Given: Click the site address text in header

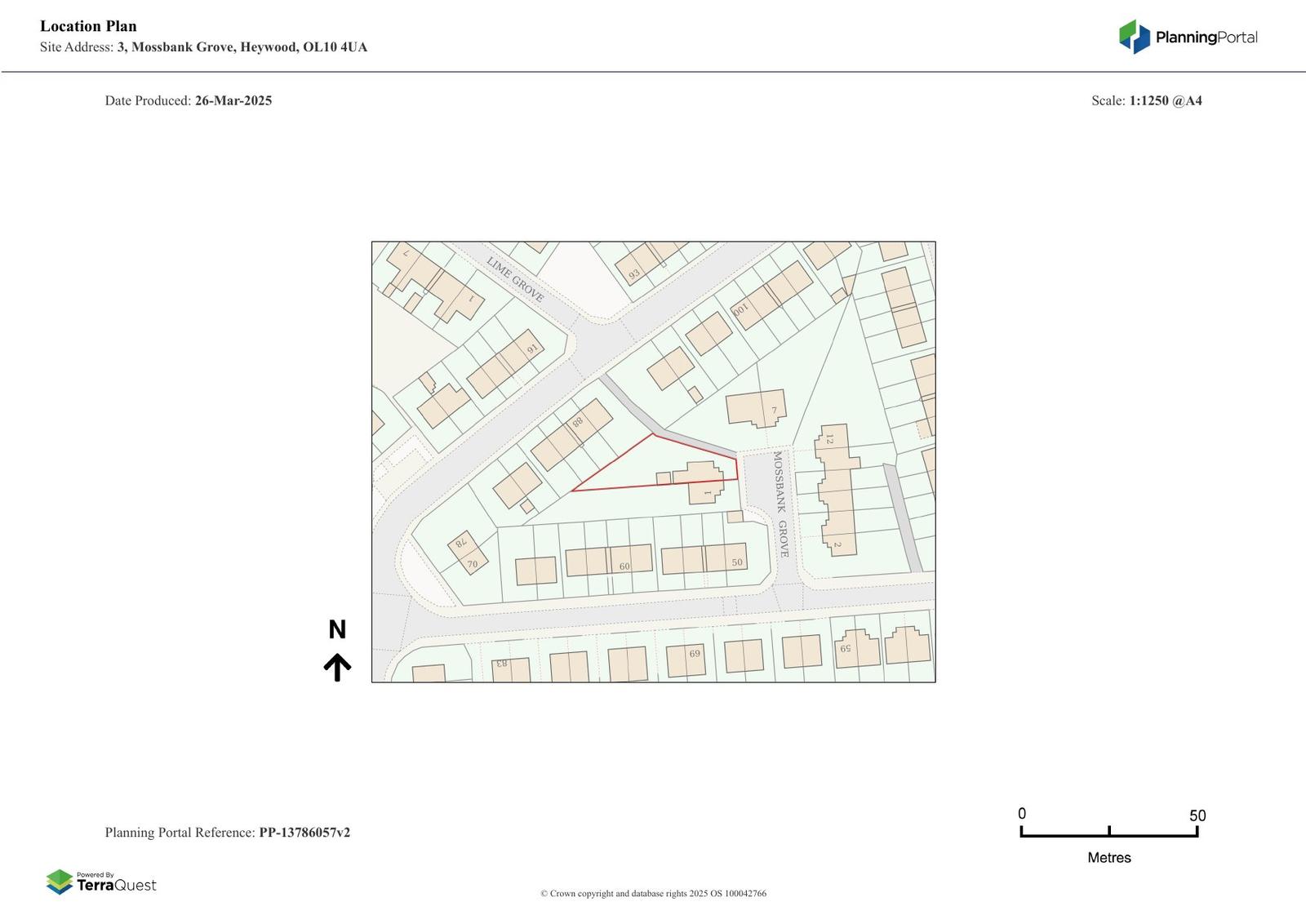Looking at the screenshot, I should 242,47.
